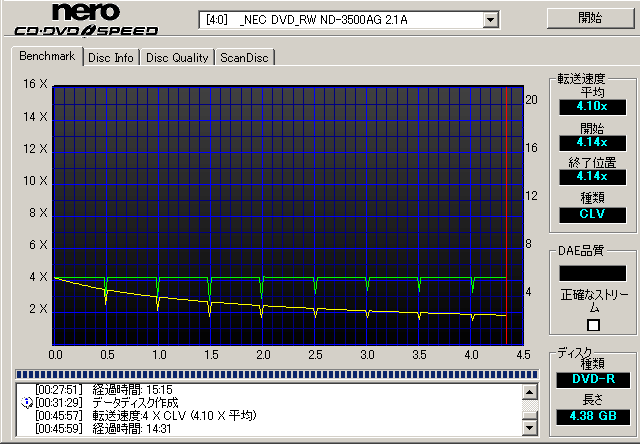Click the 開始 speed value 4.14x

pos(592,142)
